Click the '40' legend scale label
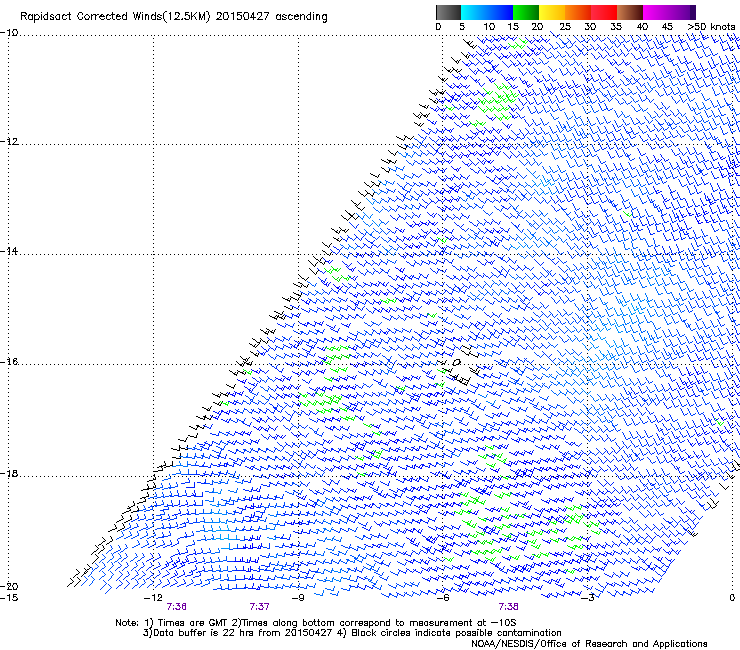740x650 pixels. click(x=642, y=27)
